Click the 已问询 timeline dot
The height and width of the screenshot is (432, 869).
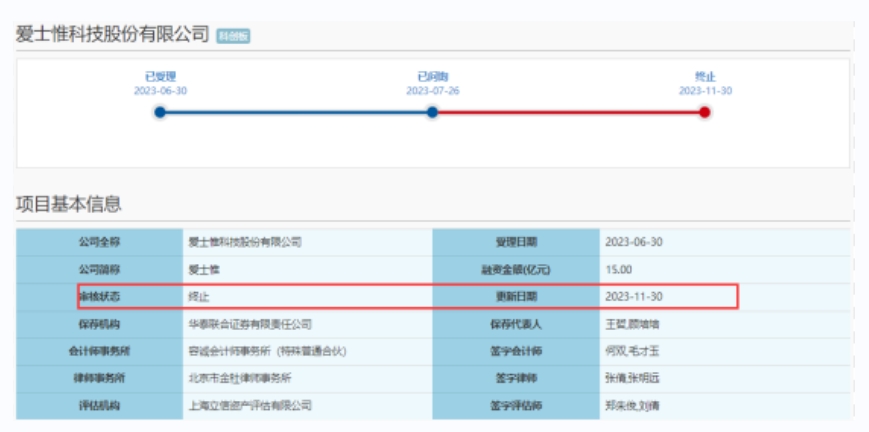point(432,112)
